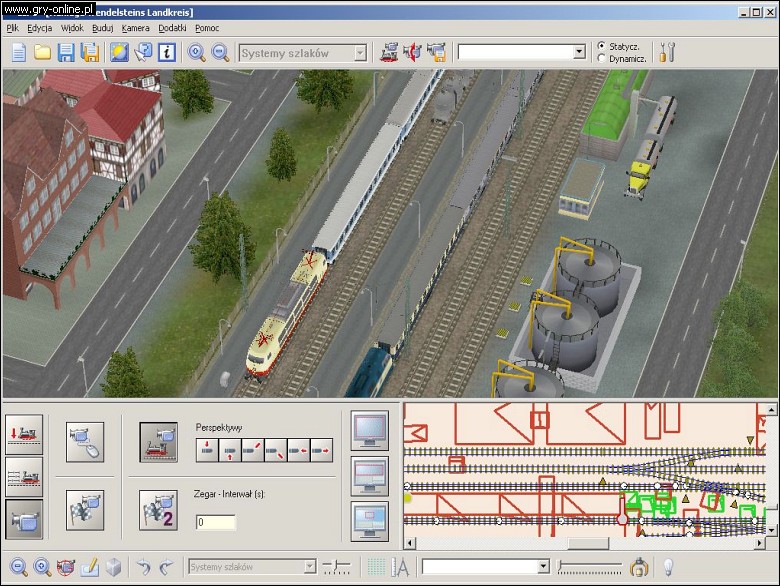Choose perspective with red right-pointing arrow
This screenshot has height=586, width=780.
tap(321, 450)
